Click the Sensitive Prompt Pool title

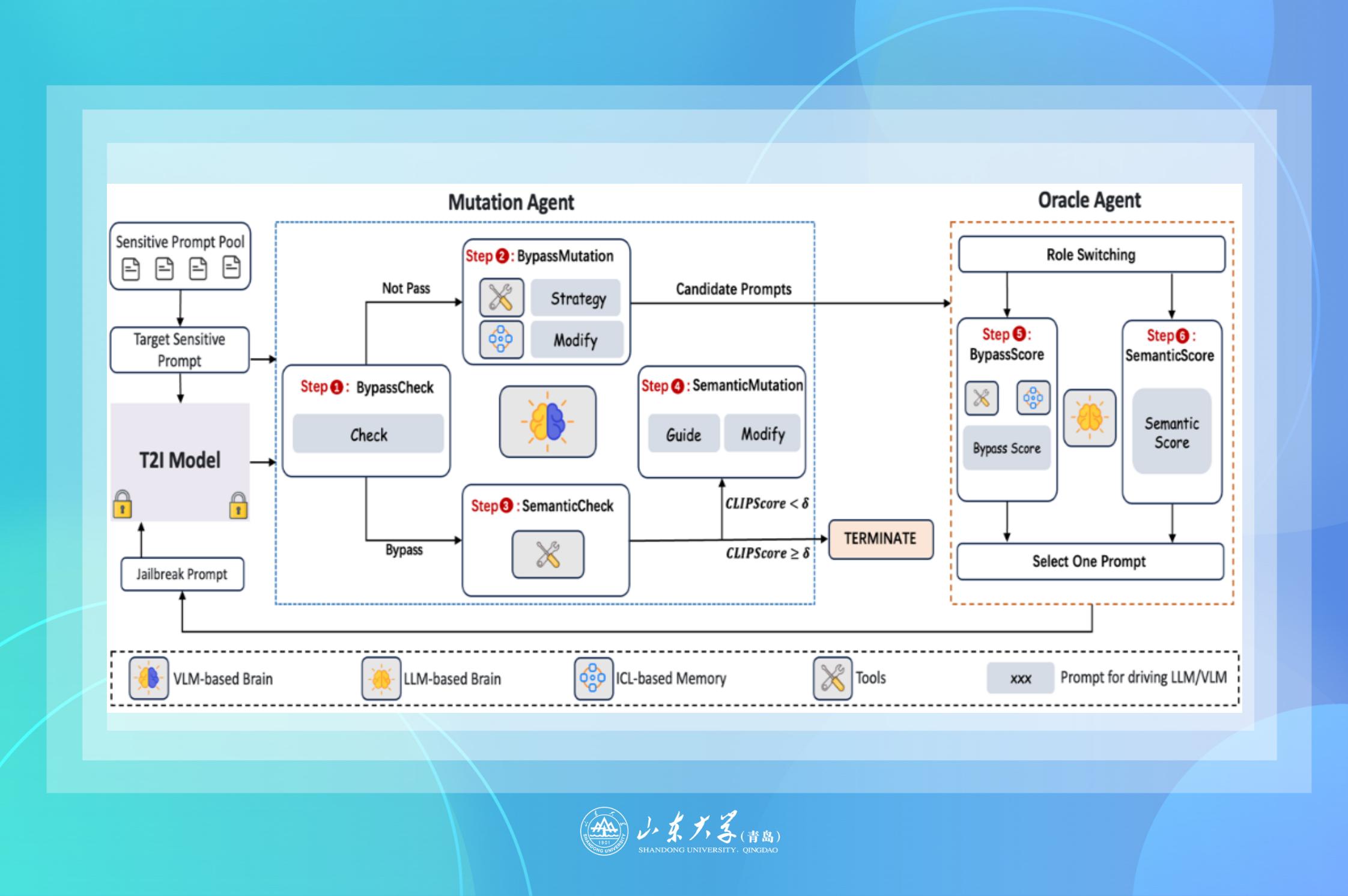[180, 241]
